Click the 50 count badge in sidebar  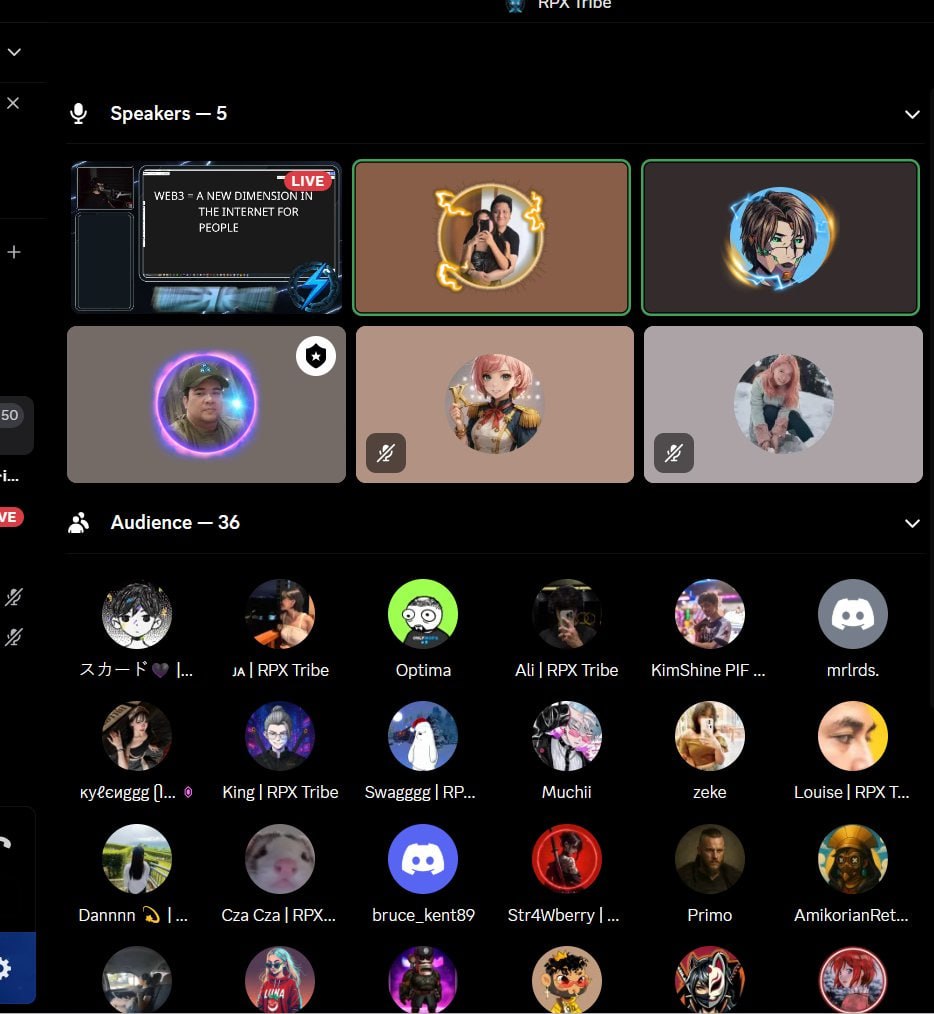point(10,415)
